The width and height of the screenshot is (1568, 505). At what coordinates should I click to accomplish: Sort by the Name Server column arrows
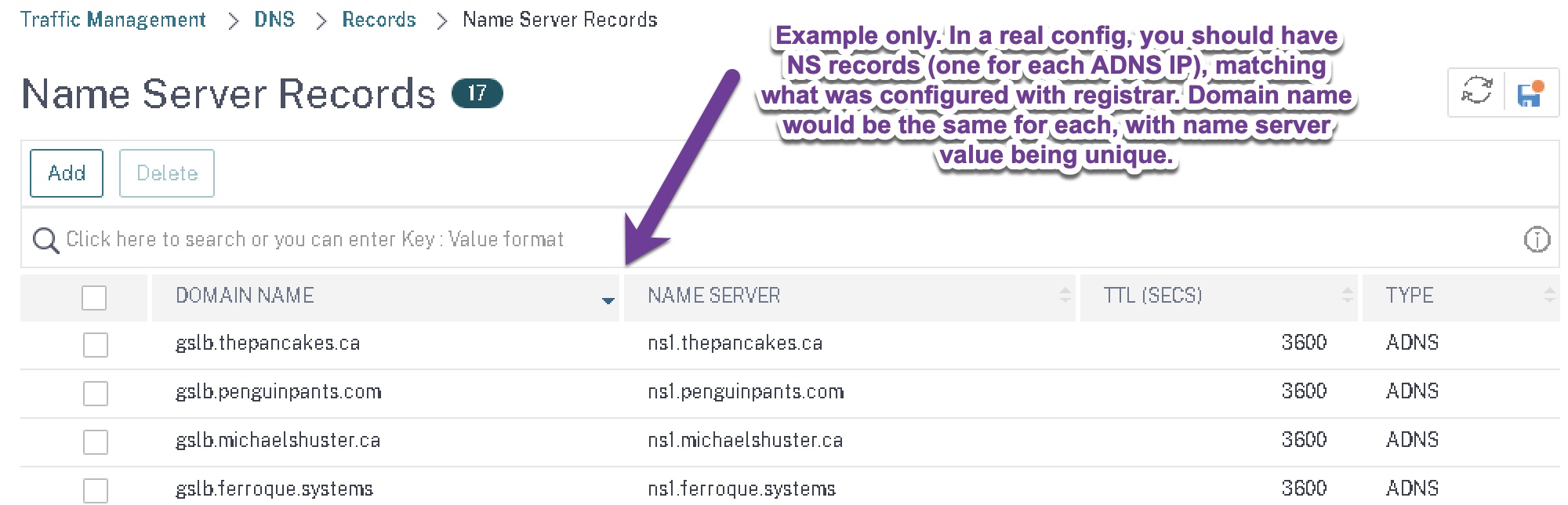[x=1065, y=296]
